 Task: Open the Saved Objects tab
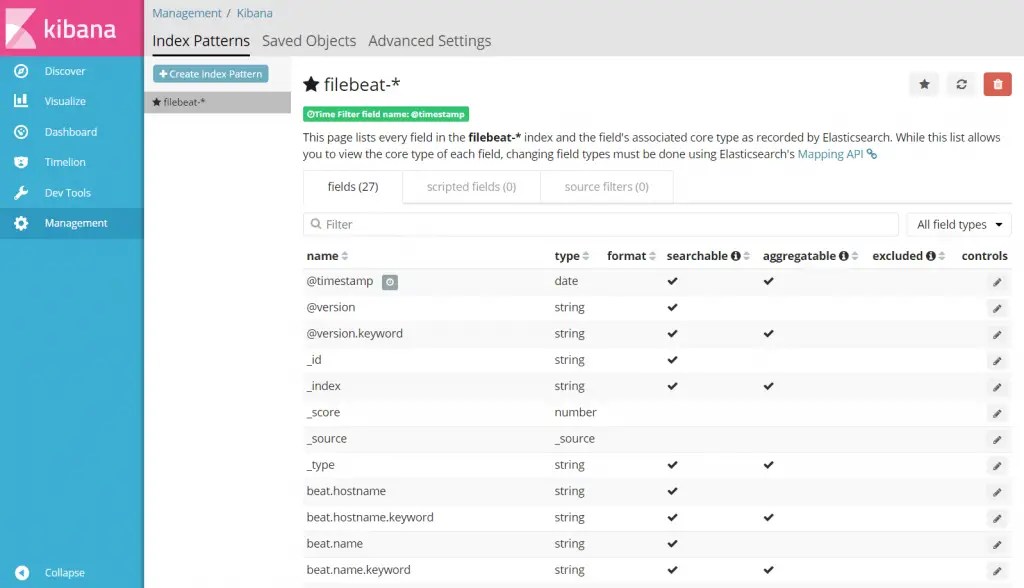pos(308,40)
